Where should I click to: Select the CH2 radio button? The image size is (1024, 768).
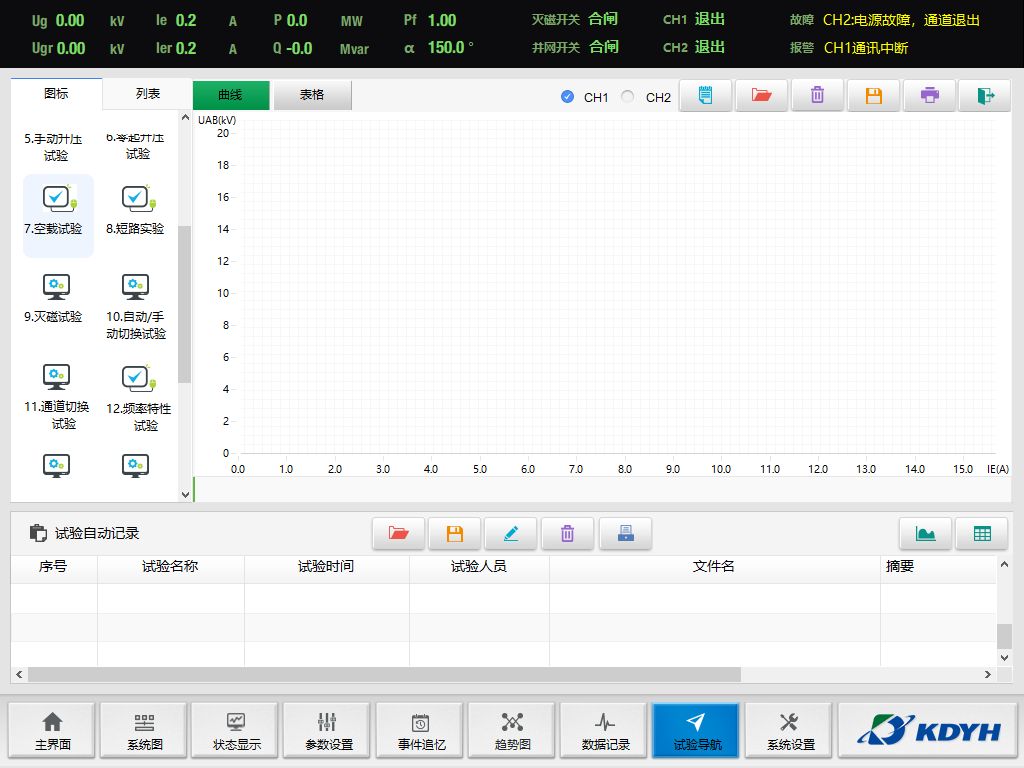pyautogui.click(x=628, y=97)
